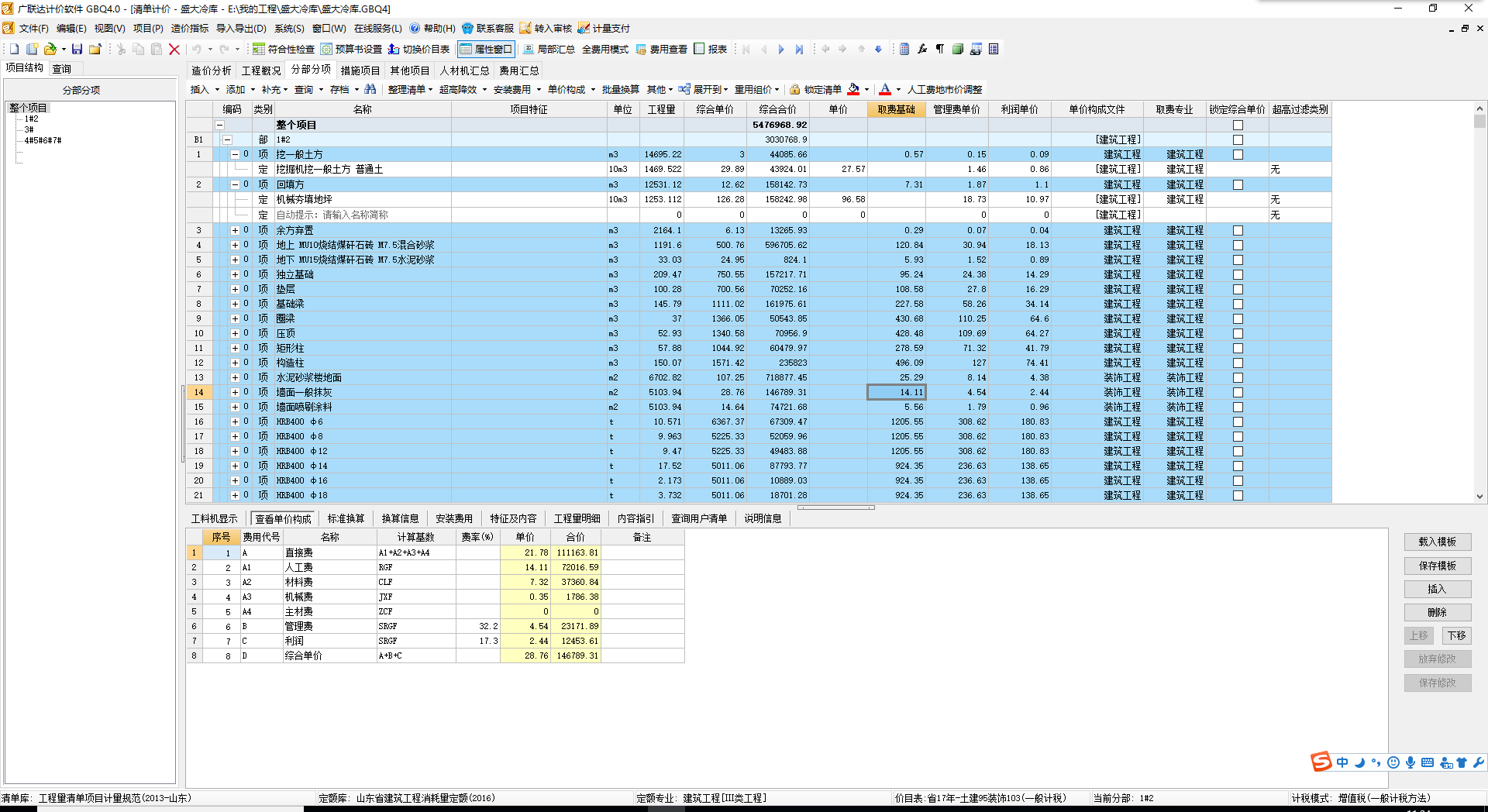This screenshot has height=812, width=1488.
Task: Toggle 锁定综合单价 checkbox for 垫层 row
Action: [x=1238, y=289]
